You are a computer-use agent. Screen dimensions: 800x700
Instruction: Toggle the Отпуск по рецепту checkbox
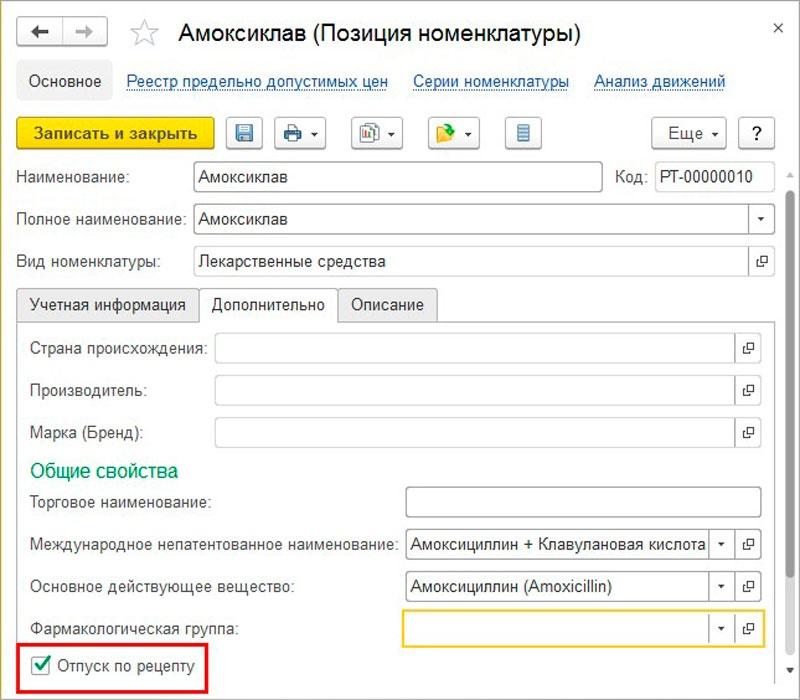point(40,665)
